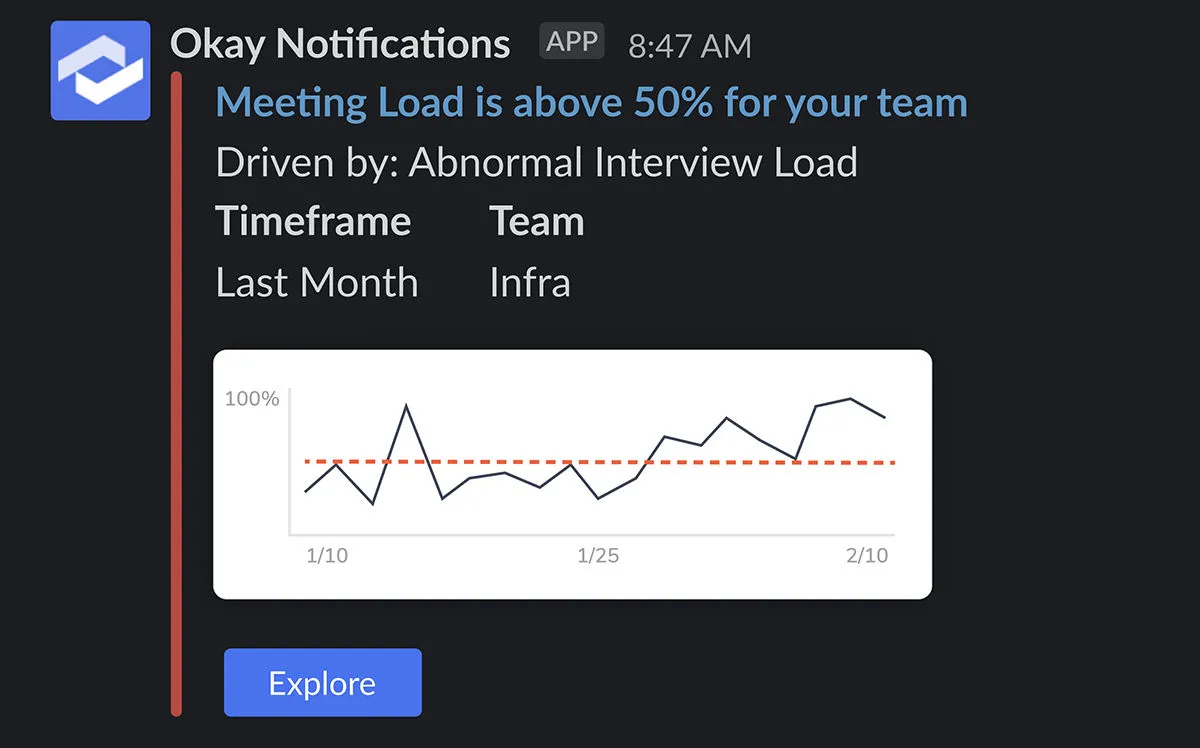Image resolution: width=1200 pixels, height=748 pixels.
Task: Open the "Meeting Load is above 50%" title link
Action: tap(591, 103)
